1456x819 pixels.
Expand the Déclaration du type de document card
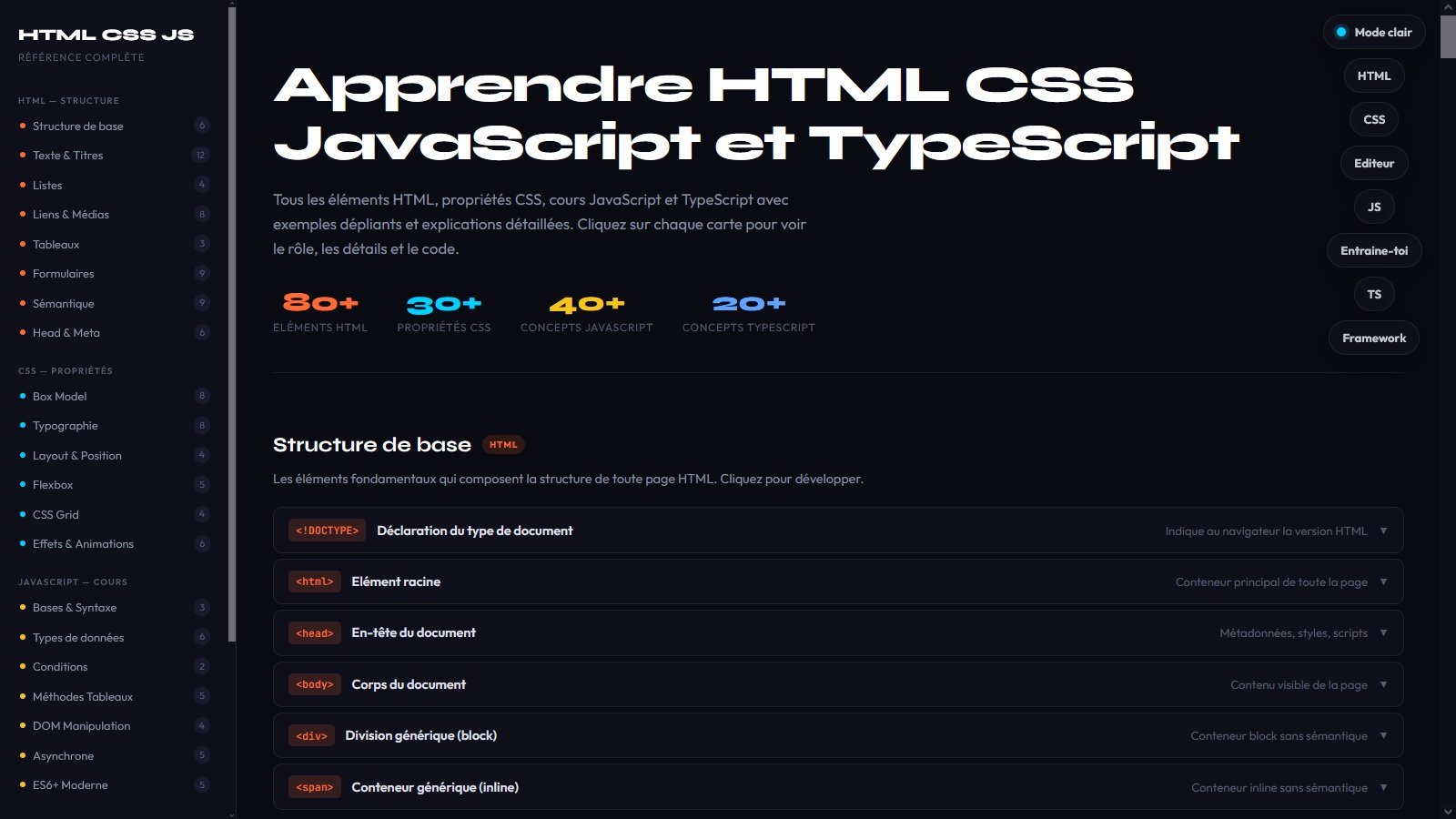pos(836,530)
